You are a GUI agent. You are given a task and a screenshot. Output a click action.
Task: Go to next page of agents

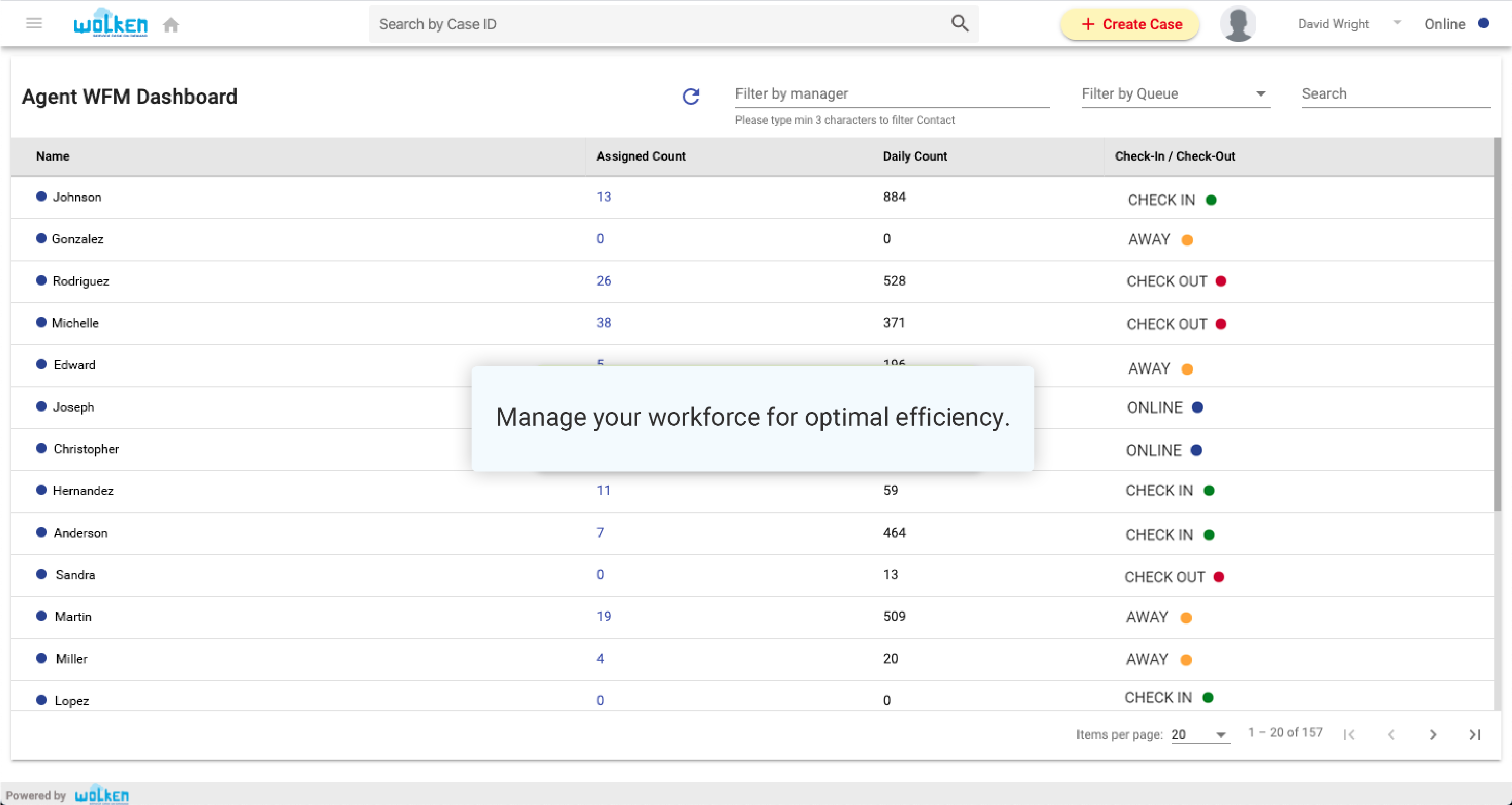[1433, 734]
